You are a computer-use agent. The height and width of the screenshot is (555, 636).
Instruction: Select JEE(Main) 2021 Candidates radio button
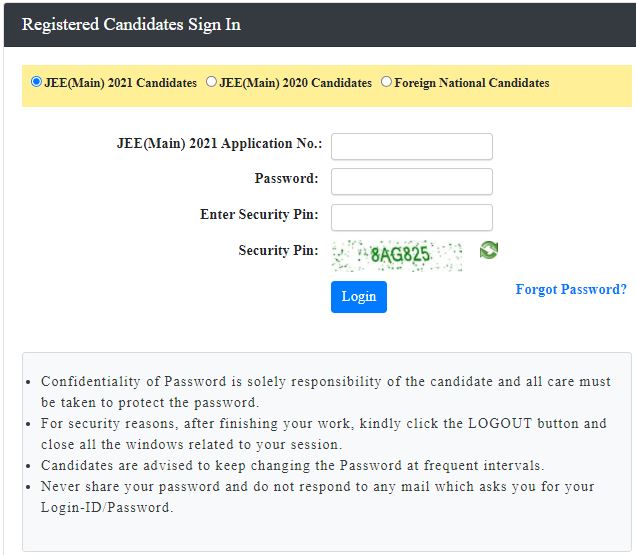point(36,82)
